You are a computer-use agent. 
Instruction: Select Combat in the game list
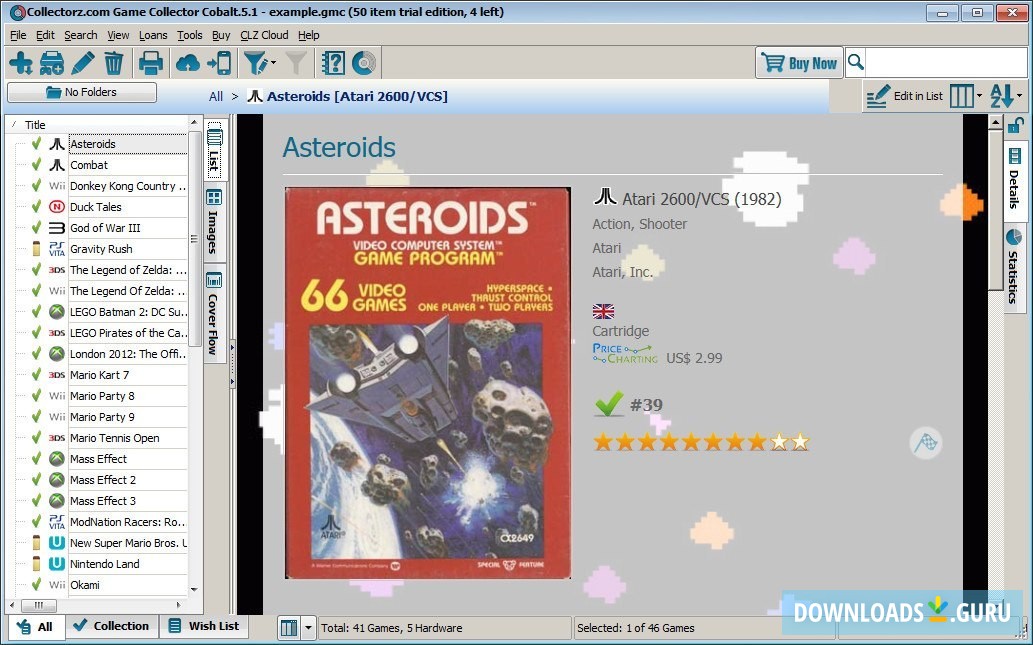pos(89,165)
